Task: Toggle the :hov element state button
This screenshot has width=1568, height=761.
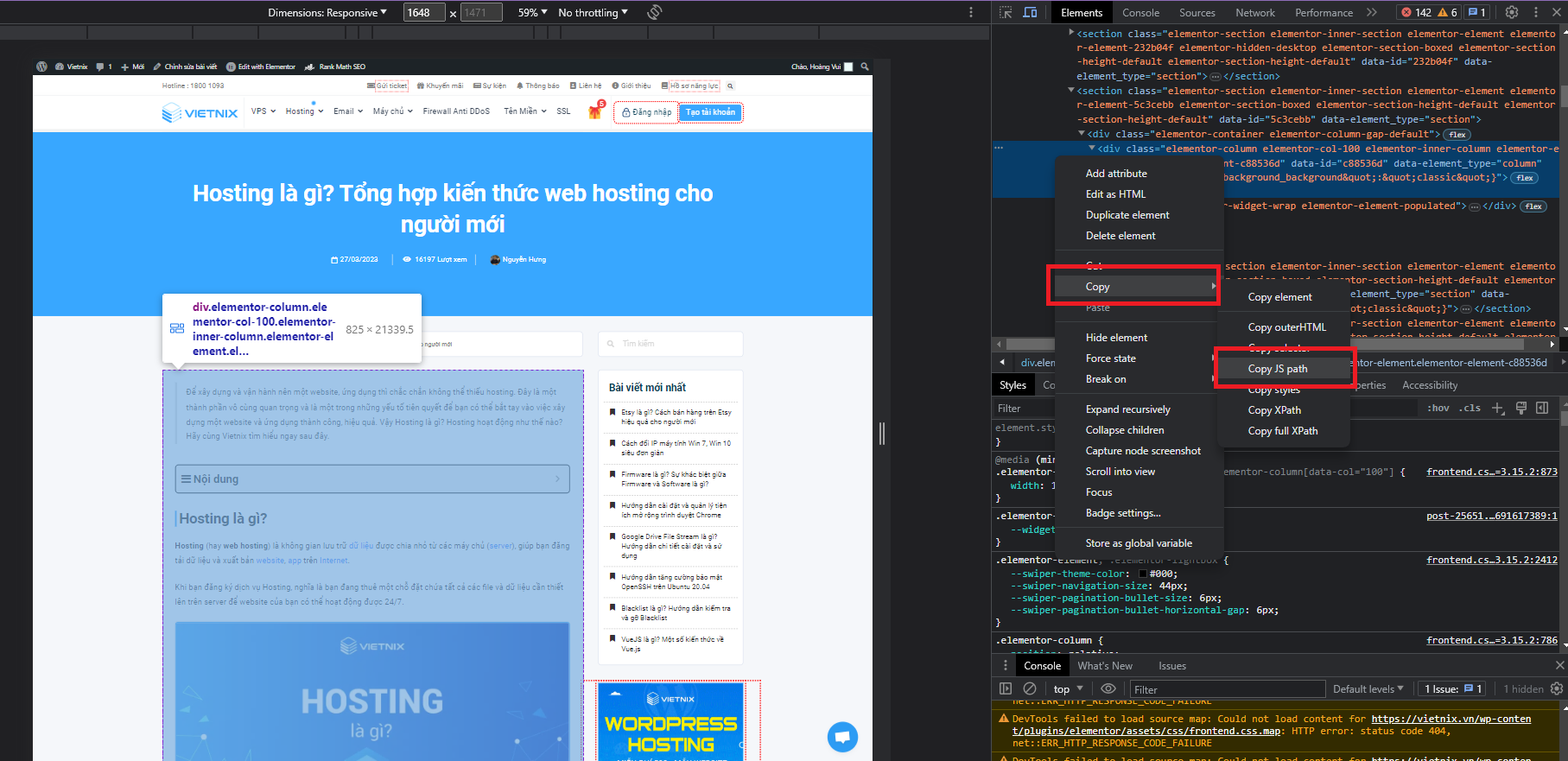Action: tap(1438, 408)
